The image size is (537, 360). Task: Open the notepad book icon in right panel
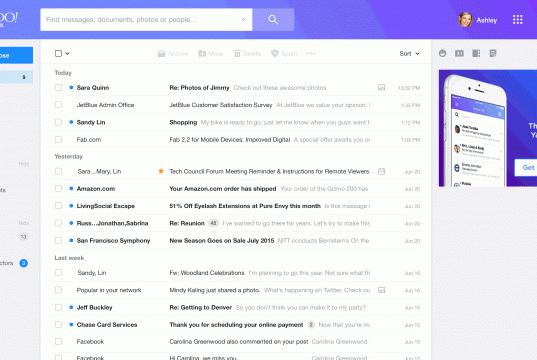point(476,53)
